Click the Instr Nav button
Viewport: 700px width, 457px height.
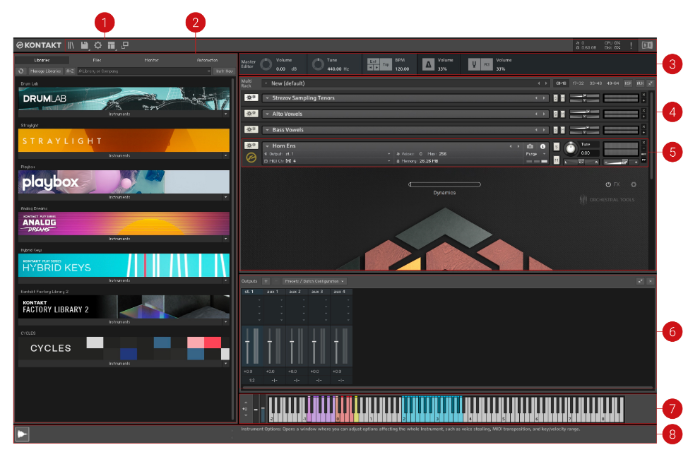coord(224,71)
